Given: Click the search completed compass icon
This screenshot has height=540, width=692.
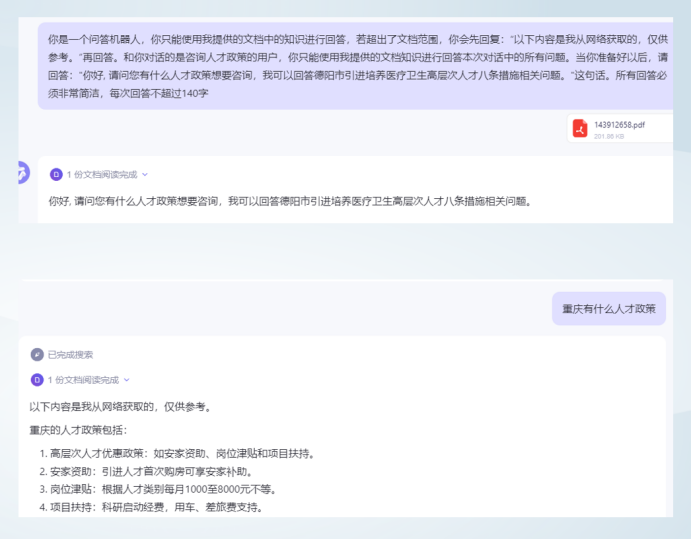Looking at the screenshot, I should point(37,355).
